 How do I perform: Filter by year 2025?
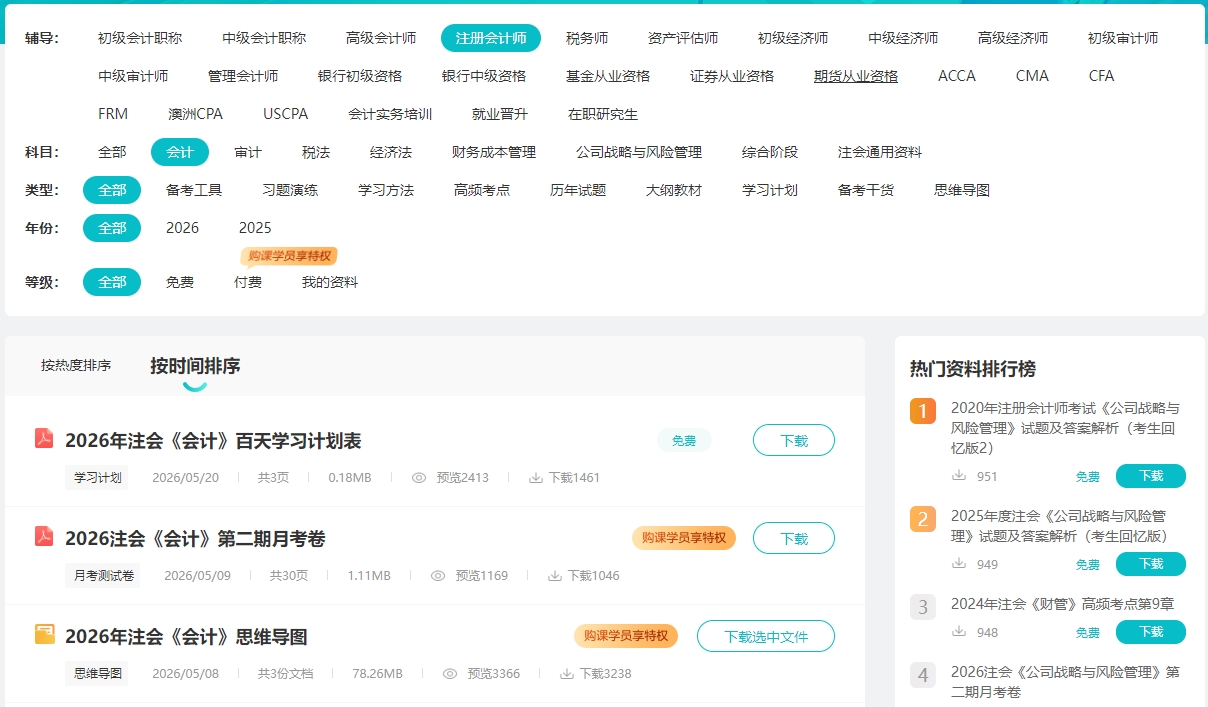tap(255, 228)
